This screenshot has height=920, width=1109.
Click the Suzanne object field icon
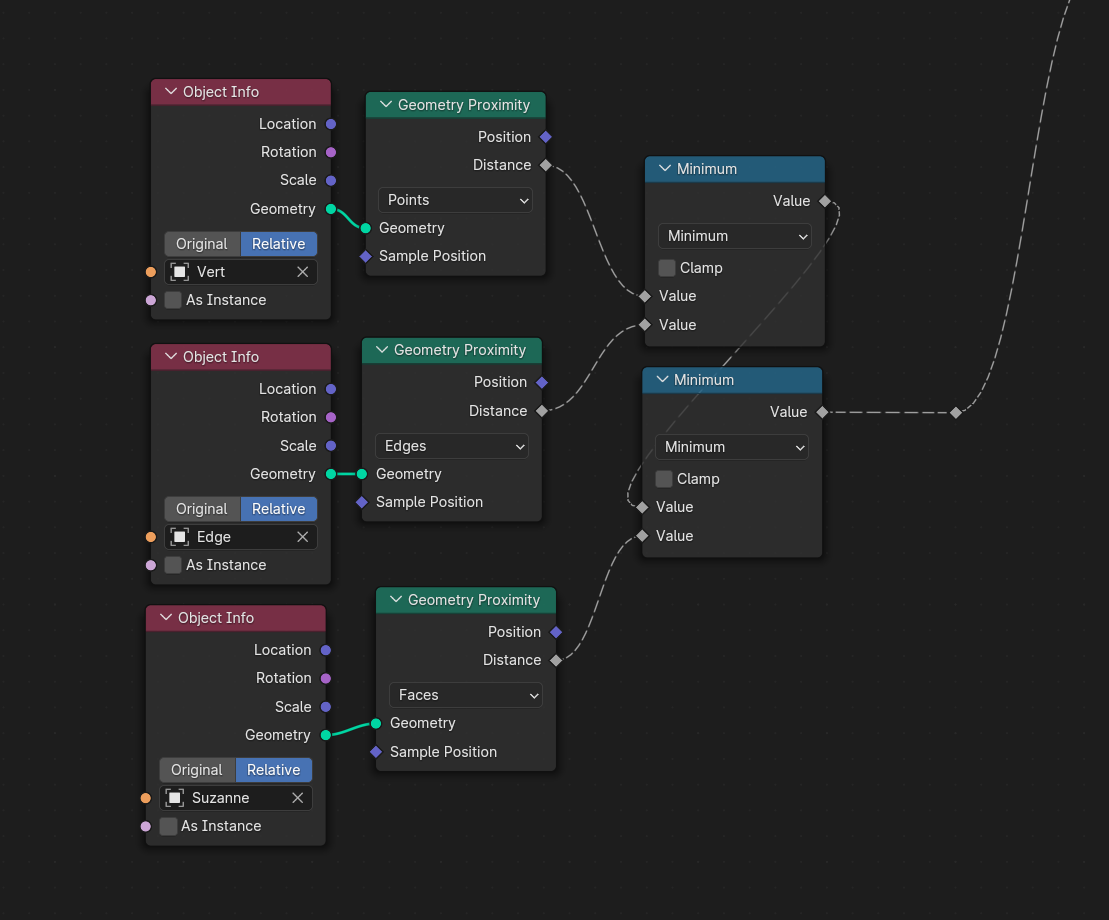click(x=175, y=798)
